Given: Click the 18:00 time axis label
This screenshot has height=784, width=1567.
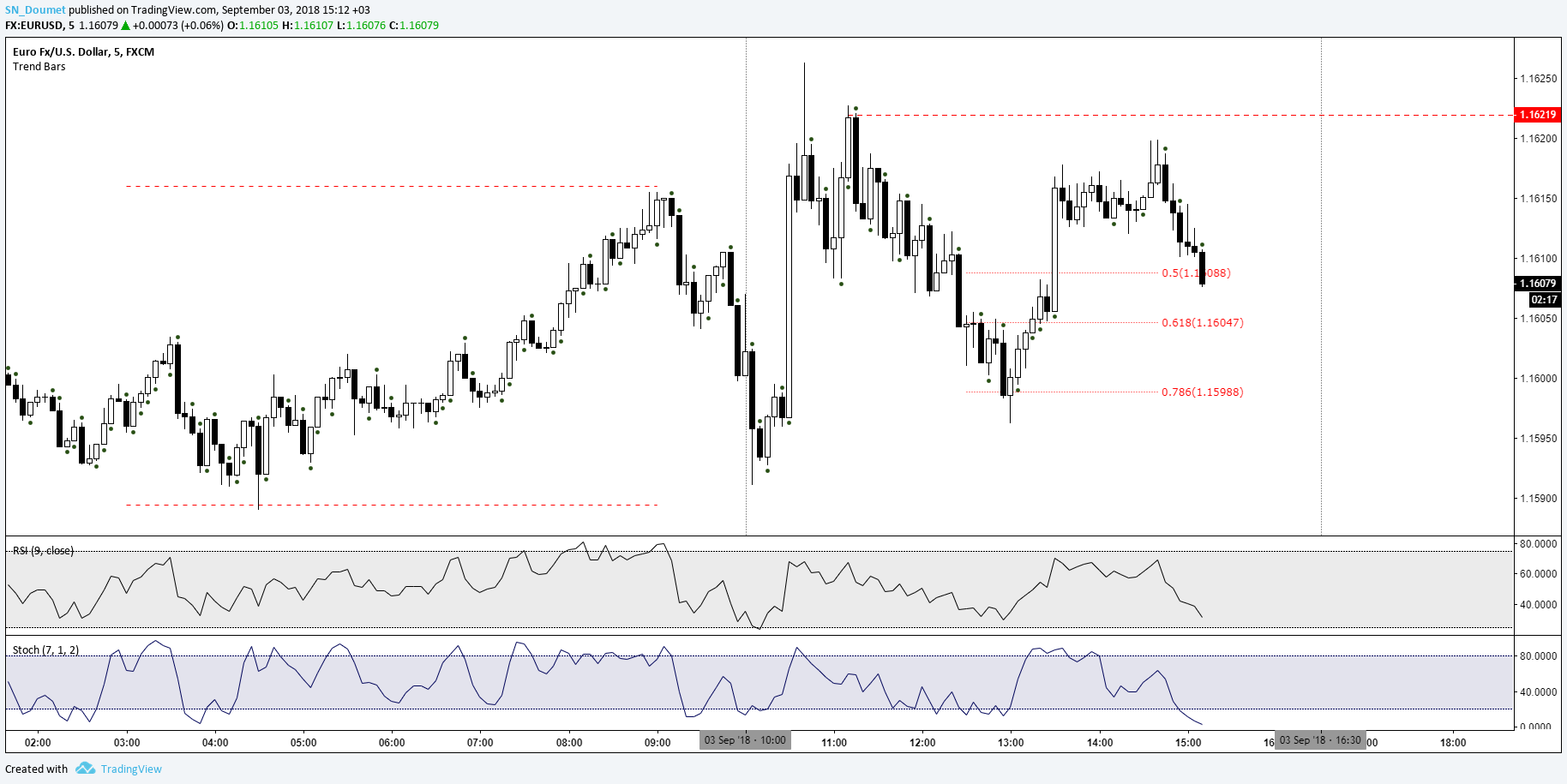Looking at the screenshot, I should pyautogui.click(x=1453, y=743).
